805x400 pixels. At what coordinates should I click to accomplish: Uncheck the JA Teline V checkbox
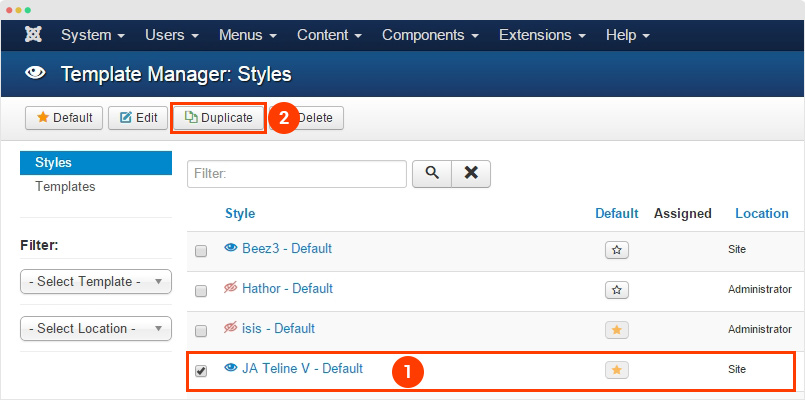(201, 371)
